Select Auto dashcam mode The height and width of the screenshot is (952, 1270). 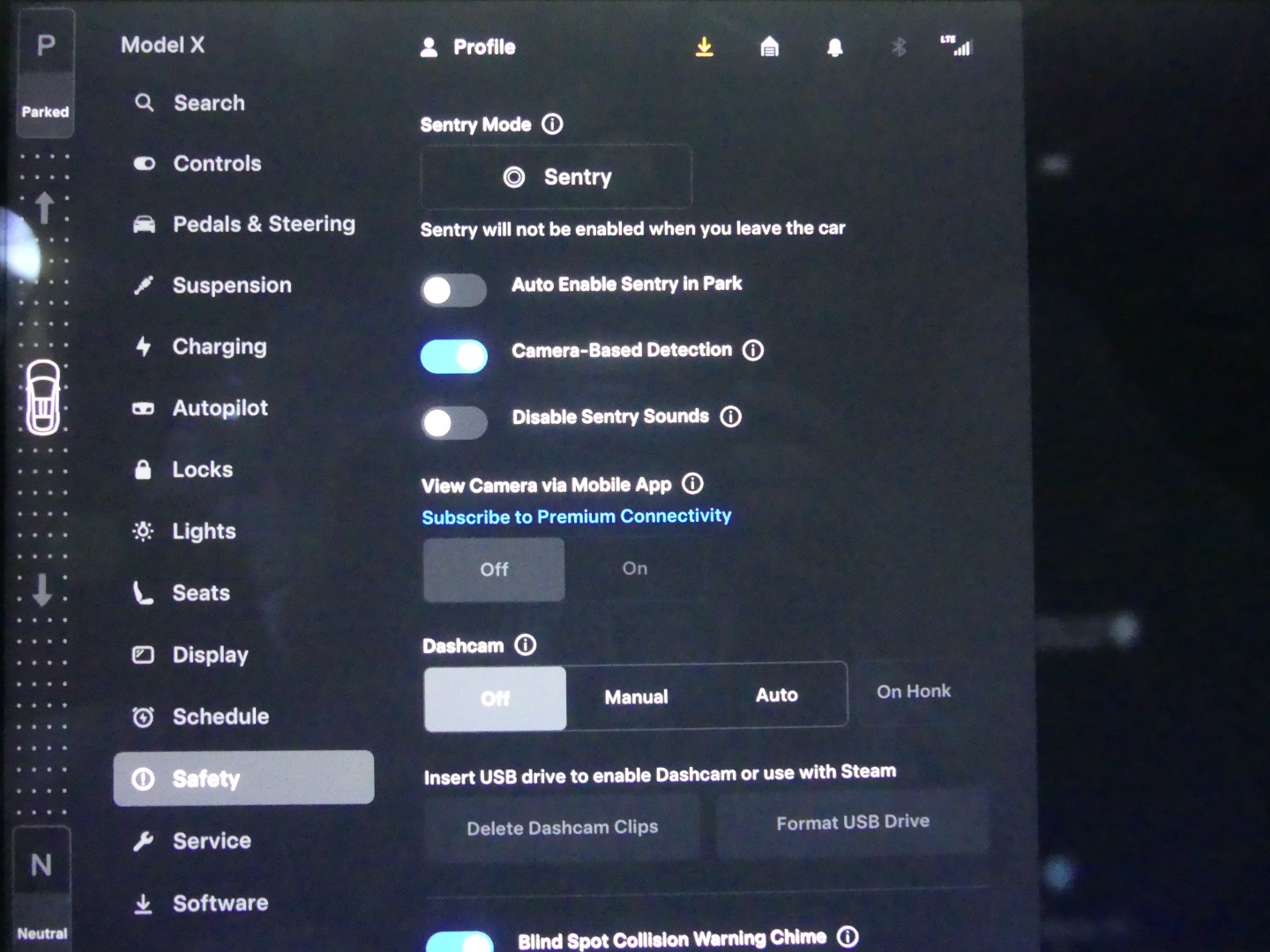click(x=776, y=695)
